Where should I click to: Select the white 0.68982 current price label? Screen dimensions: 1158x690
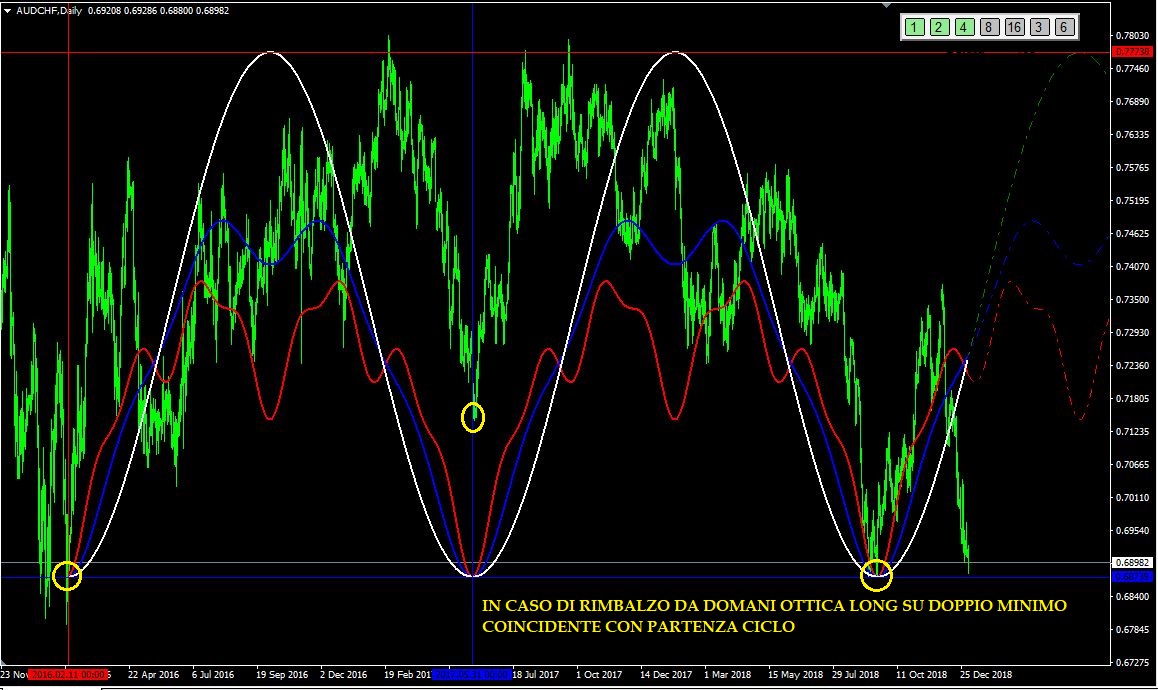(1134, 563)
